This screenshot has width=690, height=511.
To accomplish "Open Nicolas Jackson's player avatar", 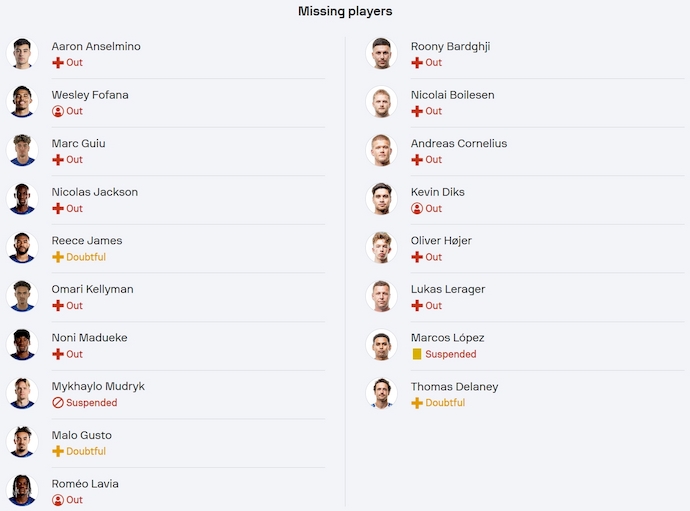I will [22, 199].
